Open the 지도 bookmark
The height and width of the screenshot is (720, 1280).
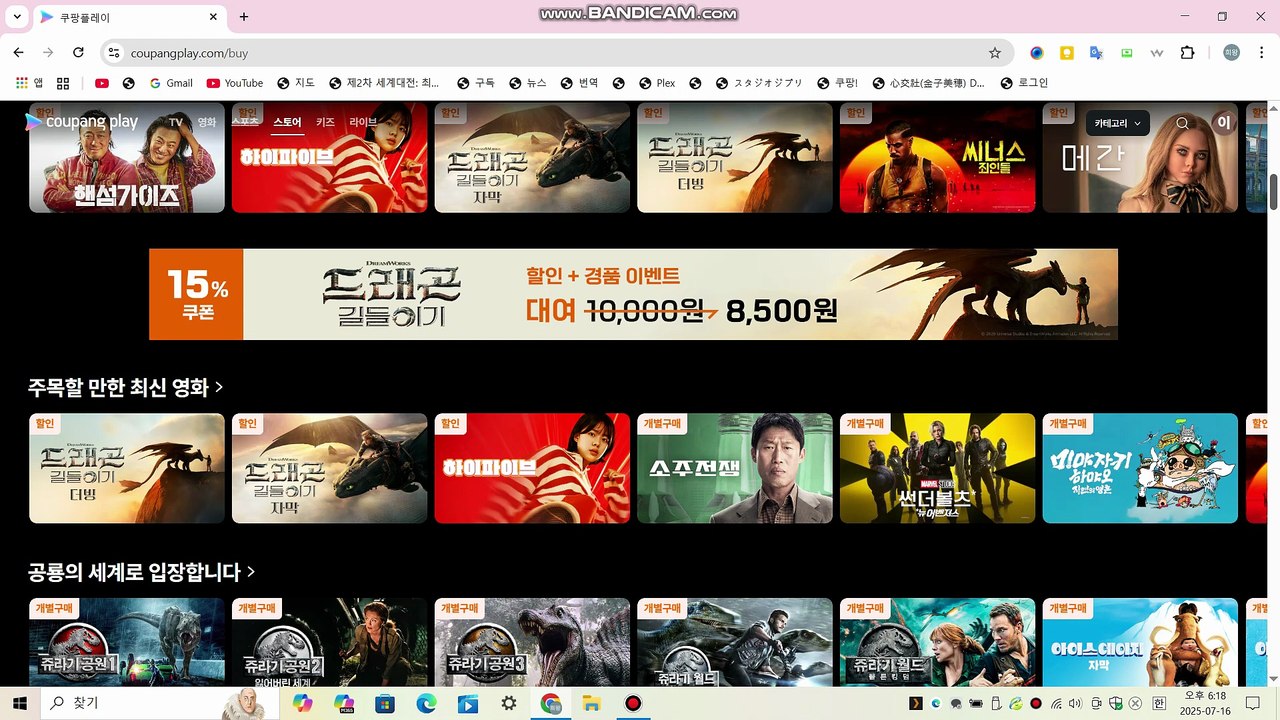[x=296, y=83]
